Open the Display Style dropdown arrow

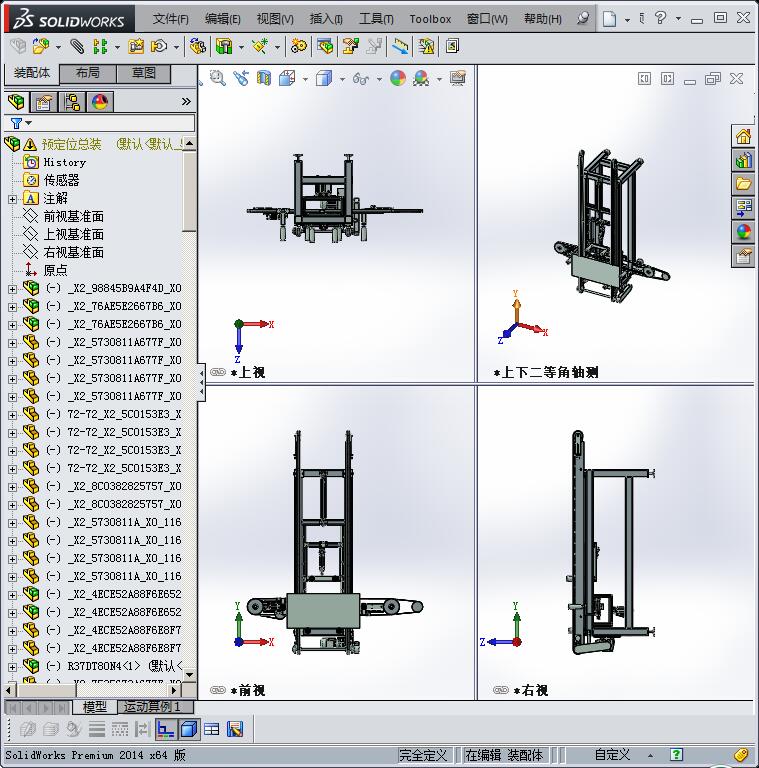point(342,79)
